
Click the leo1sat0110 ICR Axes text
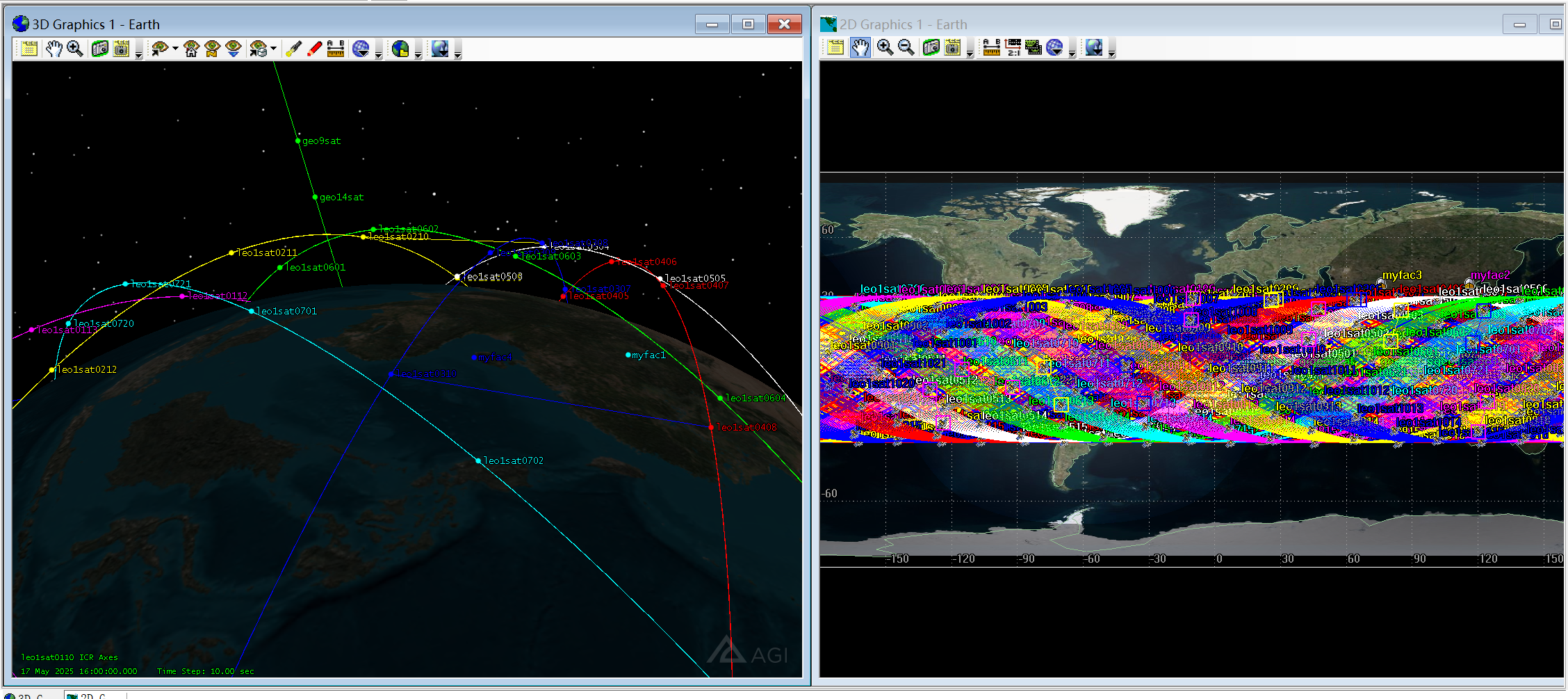pyautogui.click(x=70, y=657)
